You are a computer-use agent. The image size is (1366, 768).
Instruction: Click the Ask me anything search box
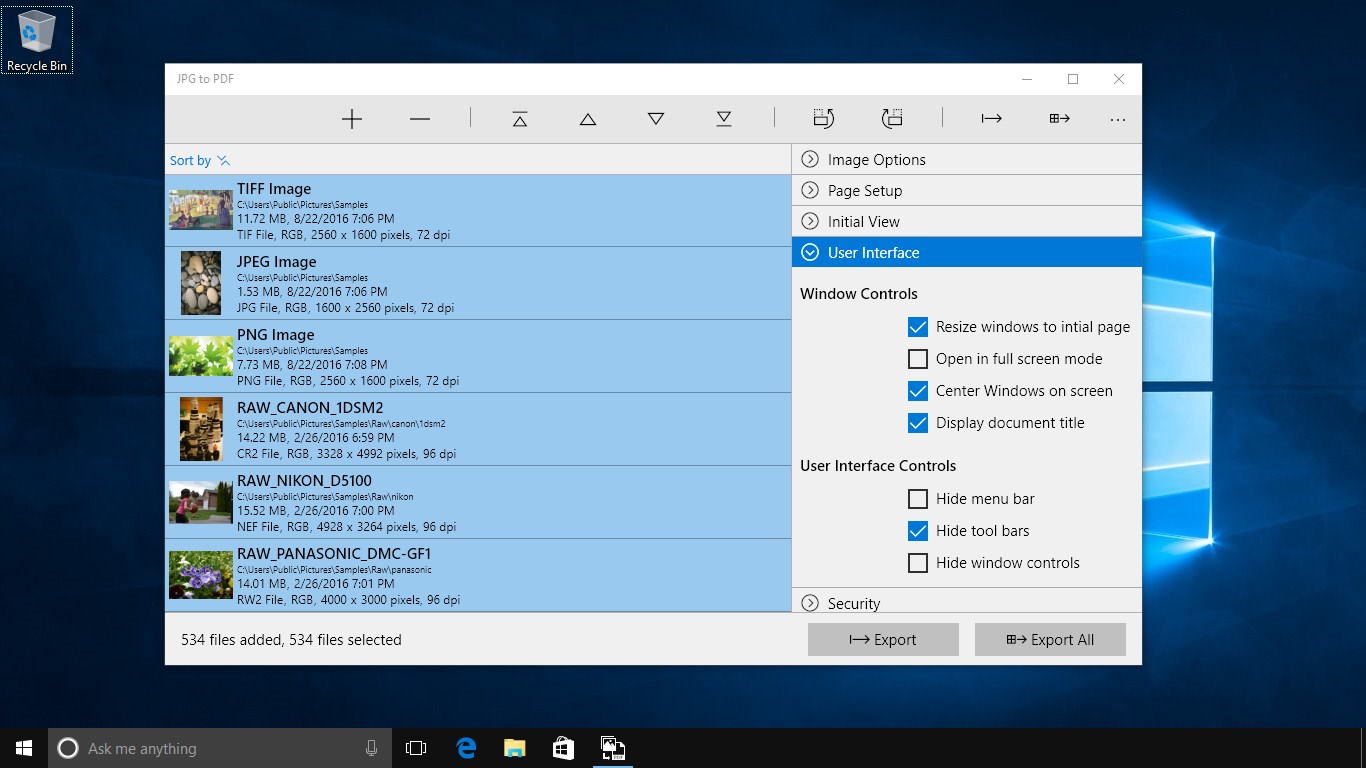click(221, 748)
